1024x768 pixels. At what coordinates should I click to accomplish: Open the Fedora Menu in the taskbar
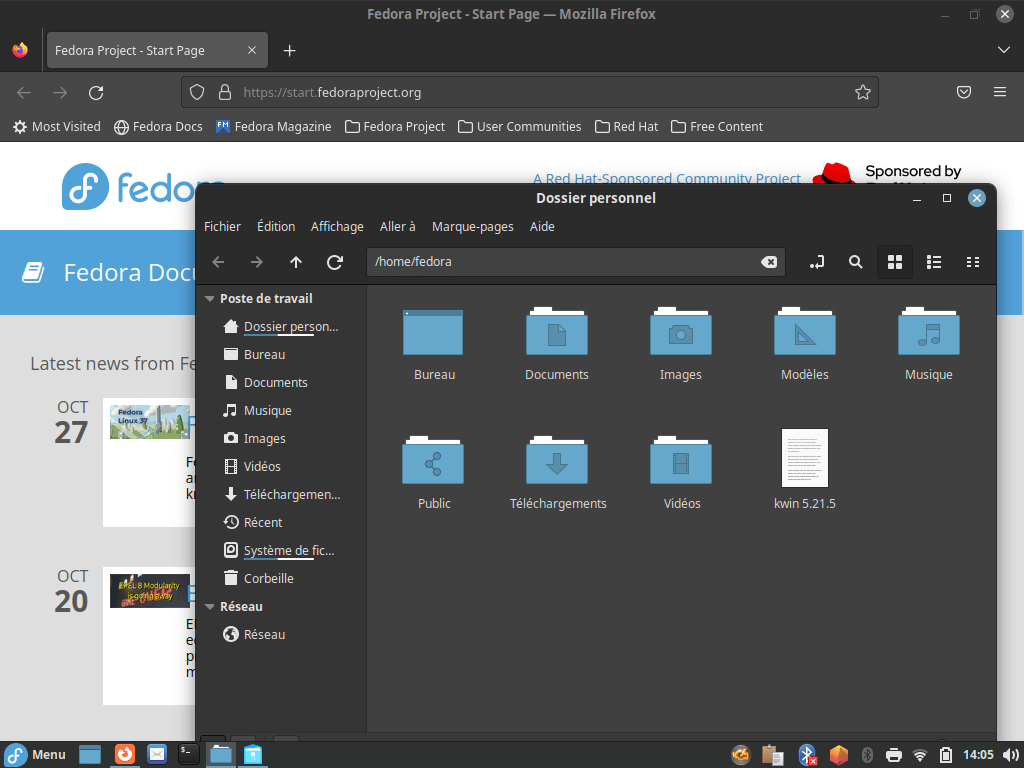coord(35,755)
